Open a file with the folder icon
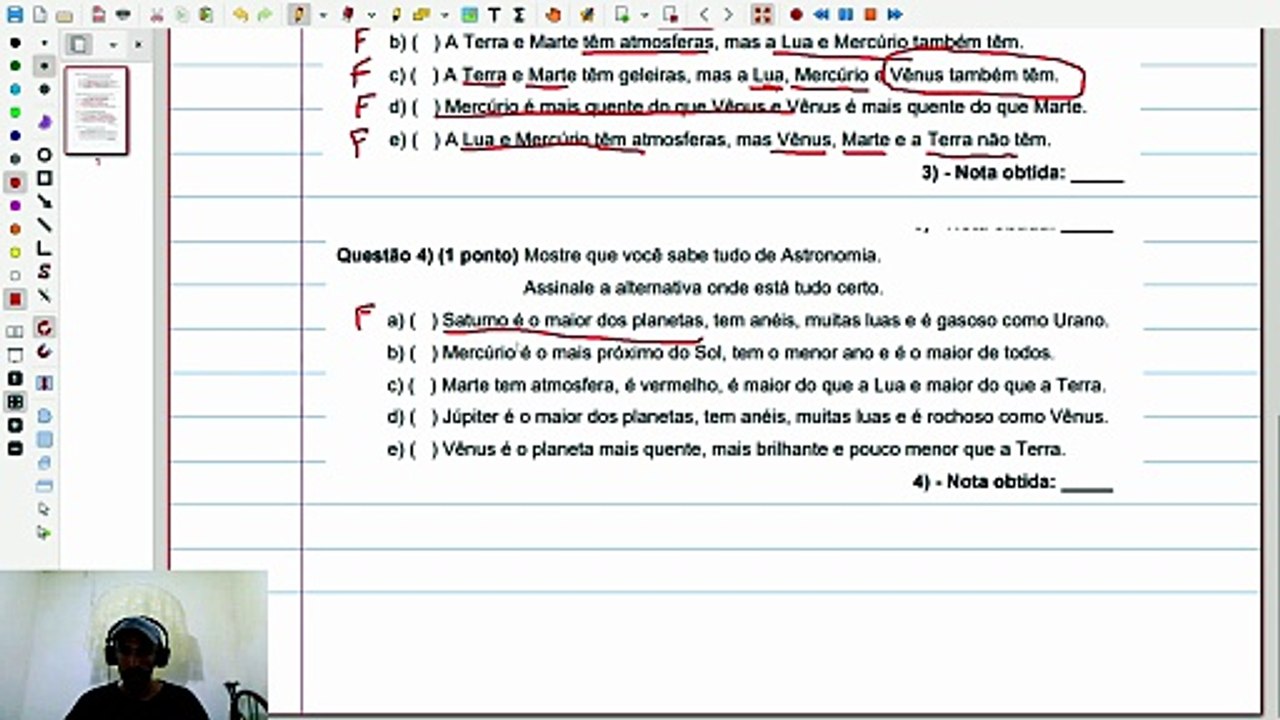Viewport: 1280px width, 720px height. coord(64,16)
